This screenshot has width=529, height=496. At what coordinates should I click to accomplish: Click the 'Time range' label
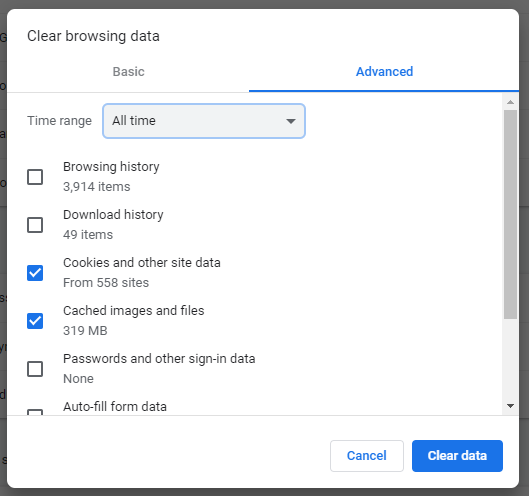59,121
